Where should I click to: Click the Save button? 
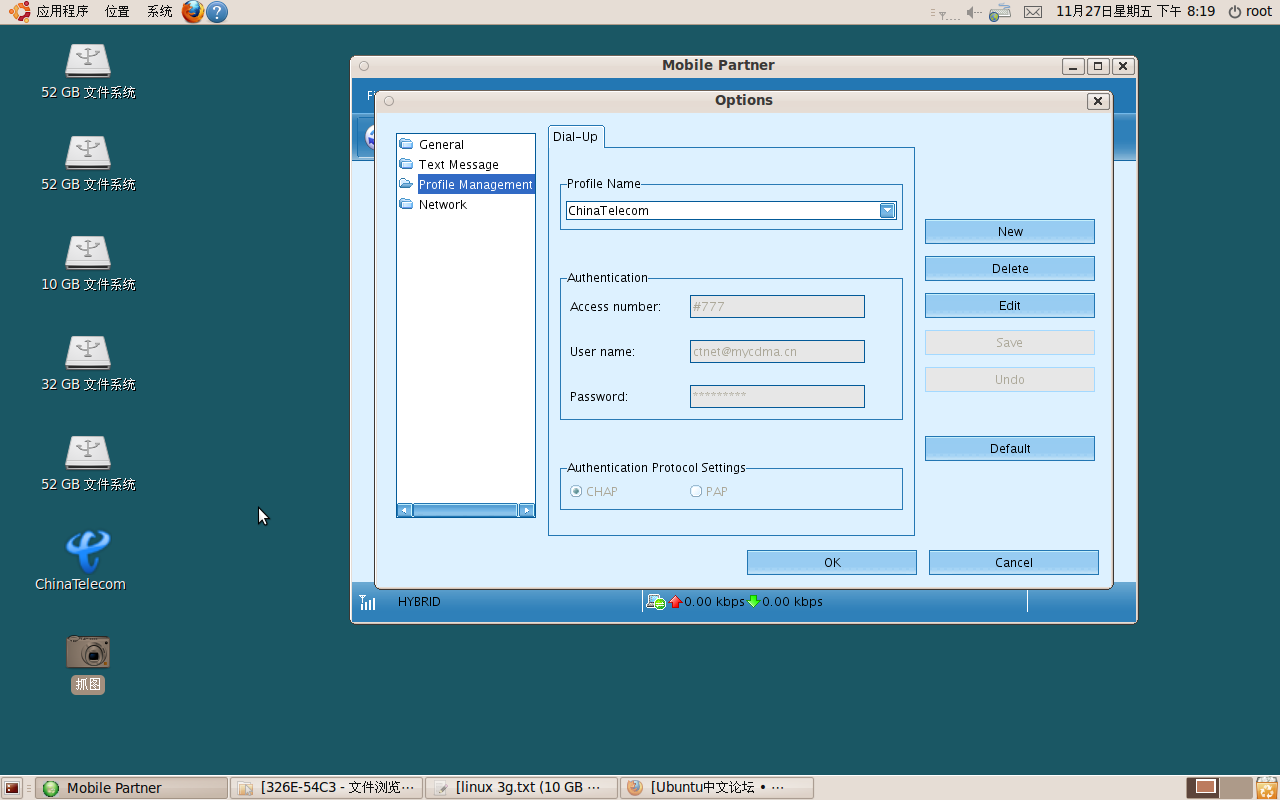pyautogui.click(x=1010, y=343)
